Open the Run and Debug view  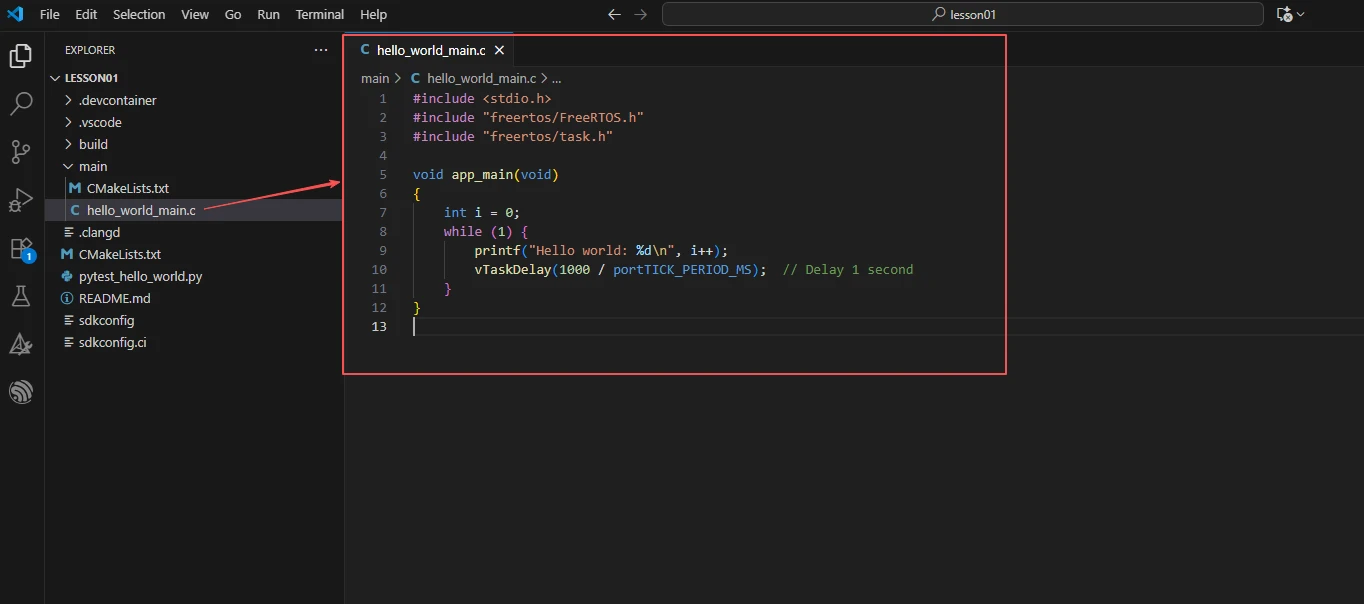click(x=21, y=200)
